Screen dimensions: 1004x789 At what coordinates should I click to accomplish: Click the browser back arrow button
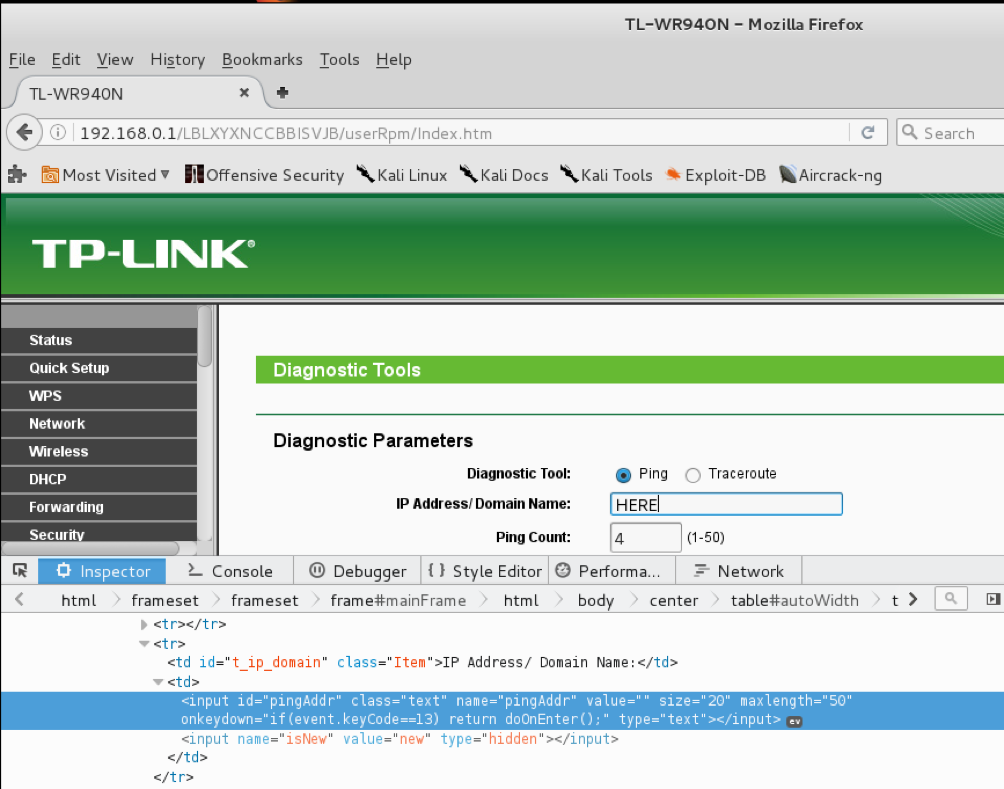point(24,133)
